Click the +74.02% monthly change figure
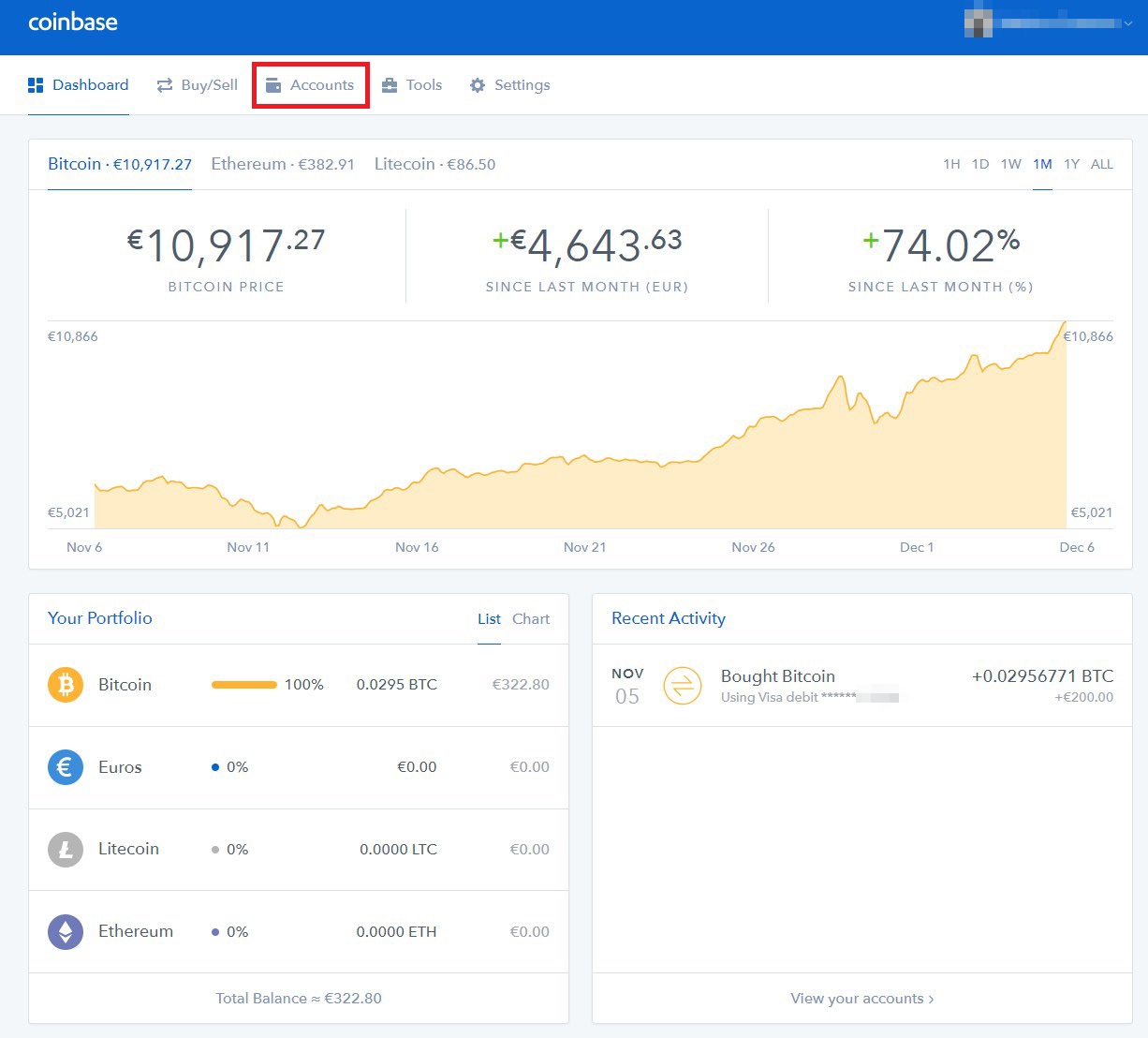 pos(941,245)
